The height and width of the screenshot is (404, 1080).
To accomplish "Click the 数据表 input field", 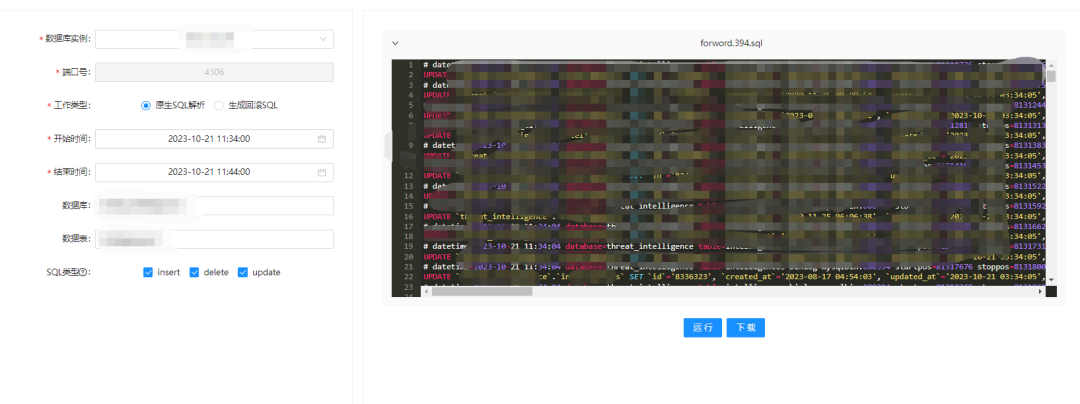I will pos(214,239).
